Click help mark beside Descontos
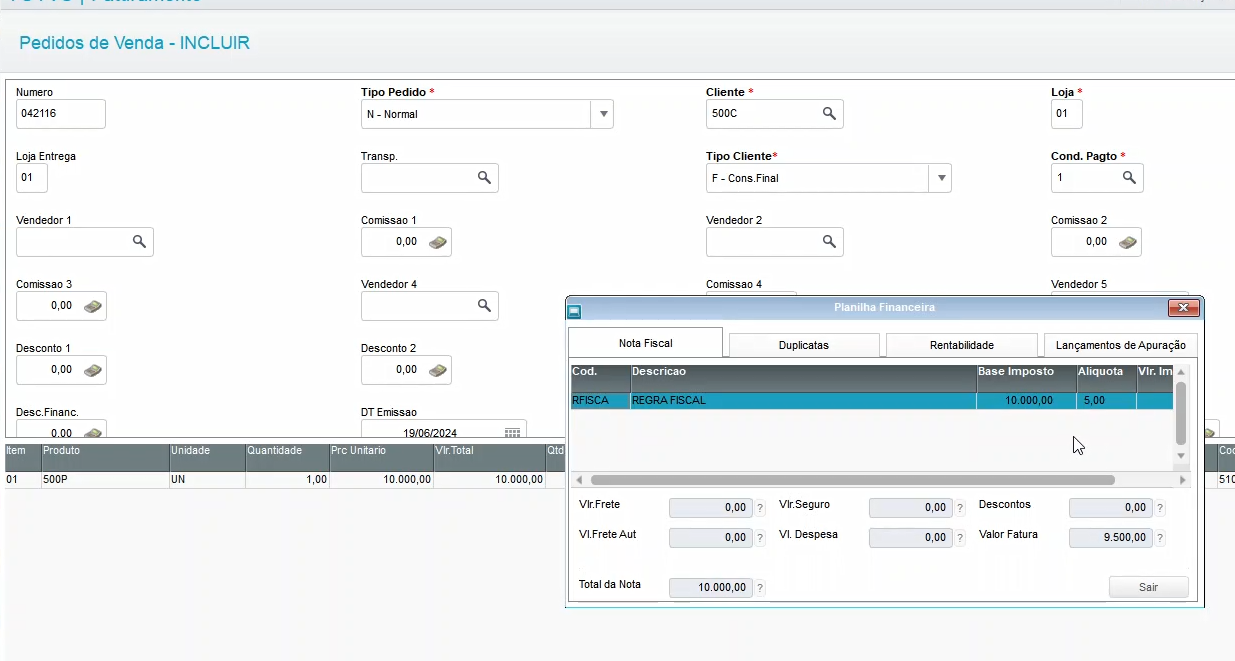 tap(1160, 508)
